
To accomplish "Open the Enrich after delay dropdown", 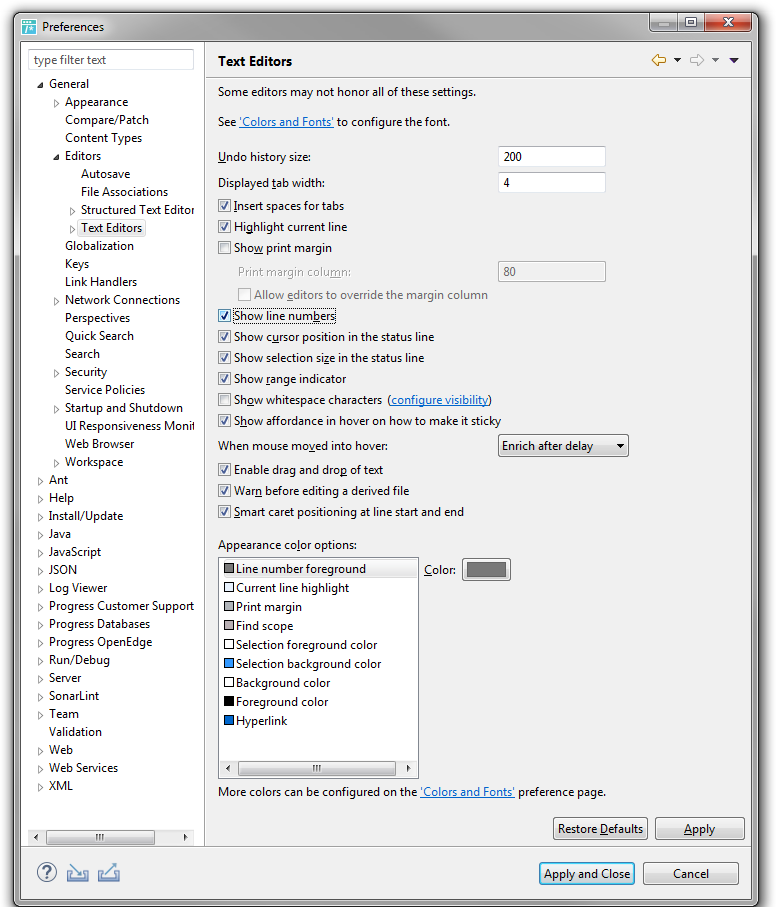I will (x=563, y=446).
